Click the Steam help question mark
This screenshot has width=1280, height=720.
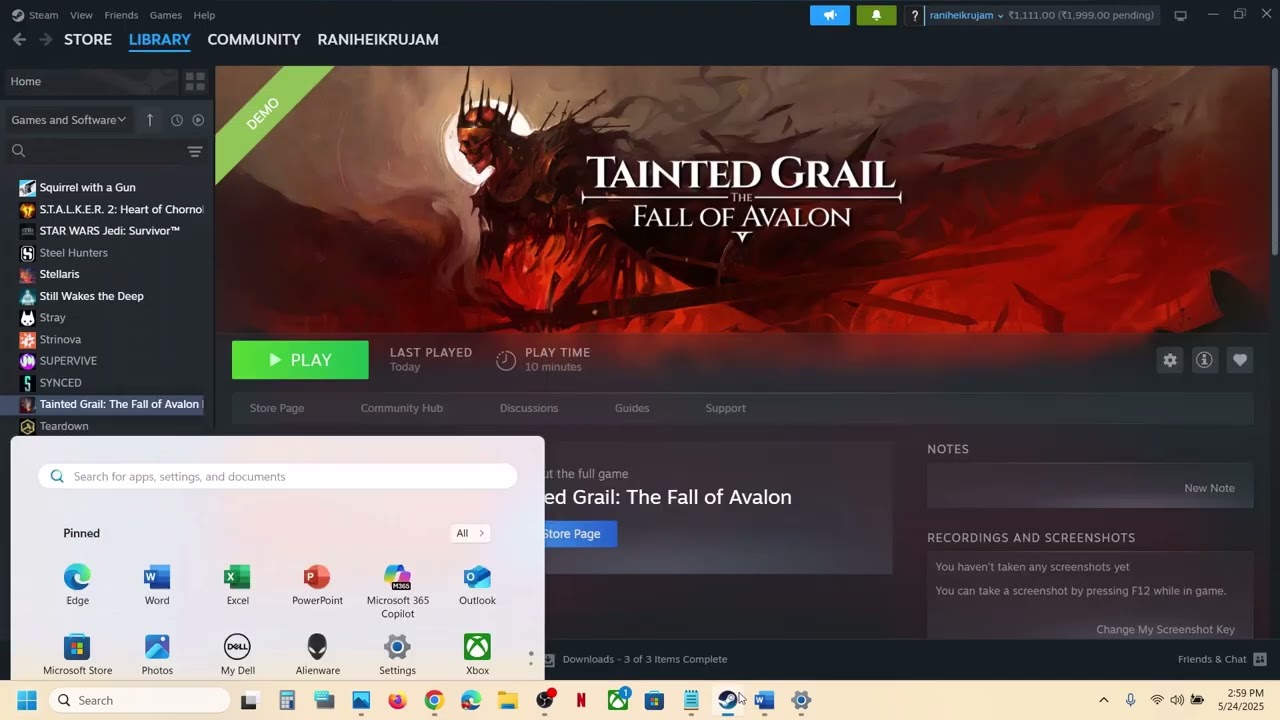(x=914, y=15)
